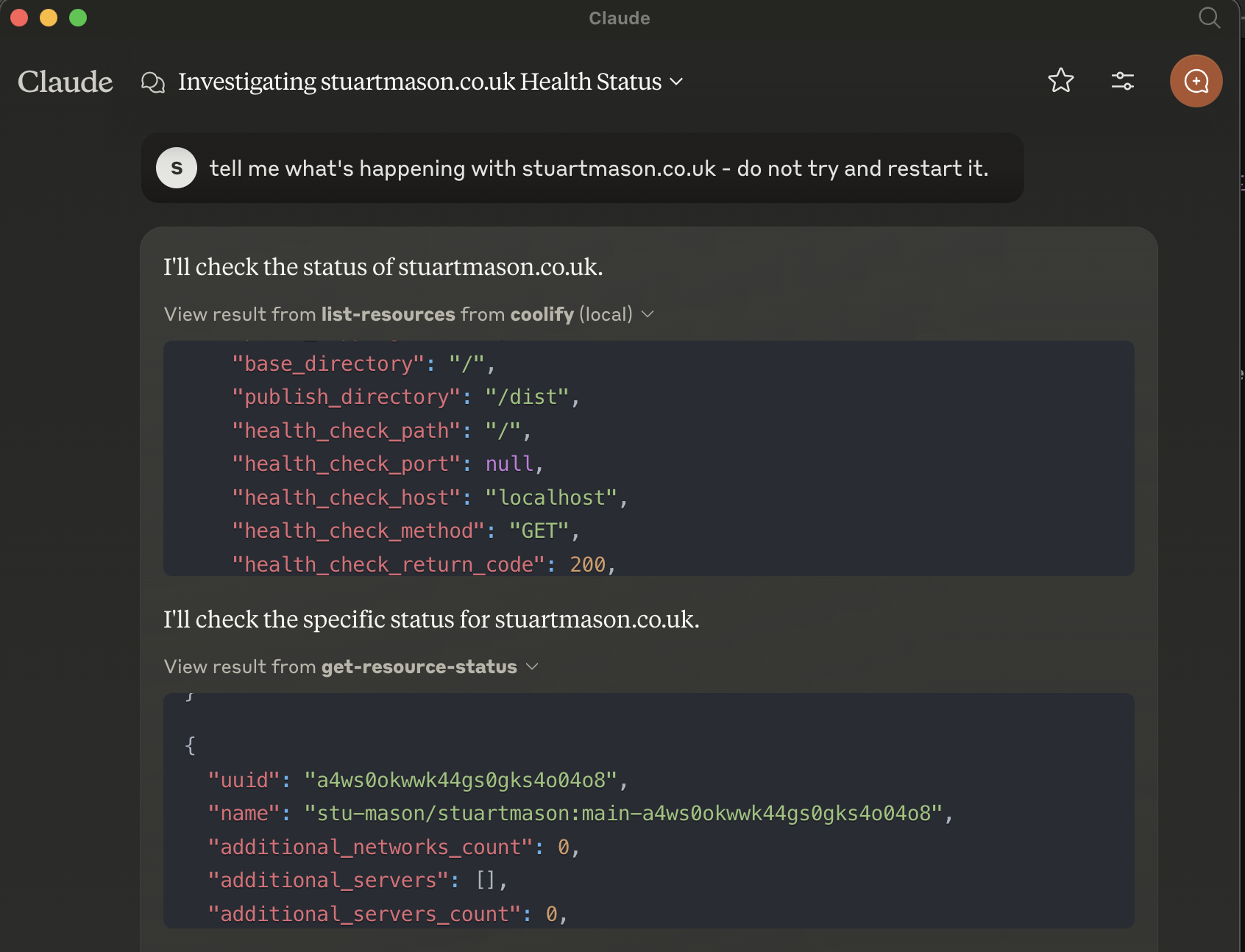Click the Claude logo
This screenshot has height=952, width=1245.
[65, 82]
